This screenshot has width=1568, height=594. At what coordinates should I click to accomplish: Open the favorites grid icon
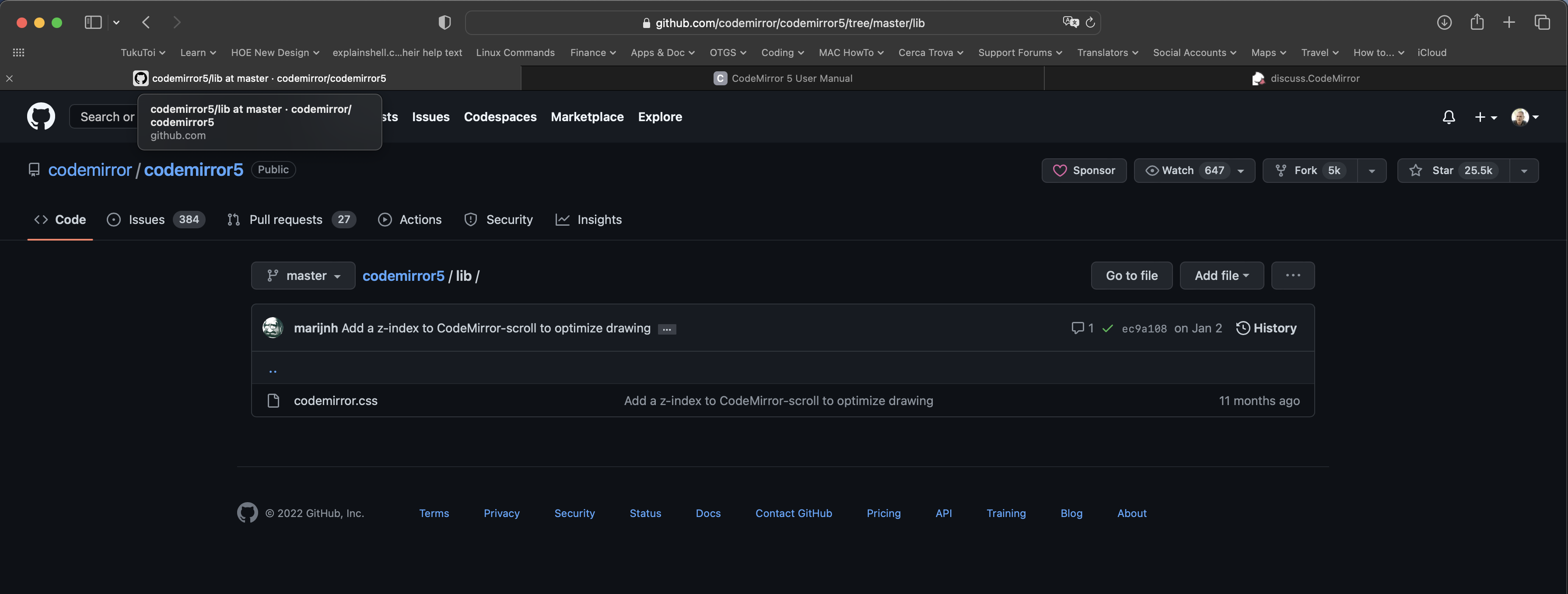click(18, 52)
